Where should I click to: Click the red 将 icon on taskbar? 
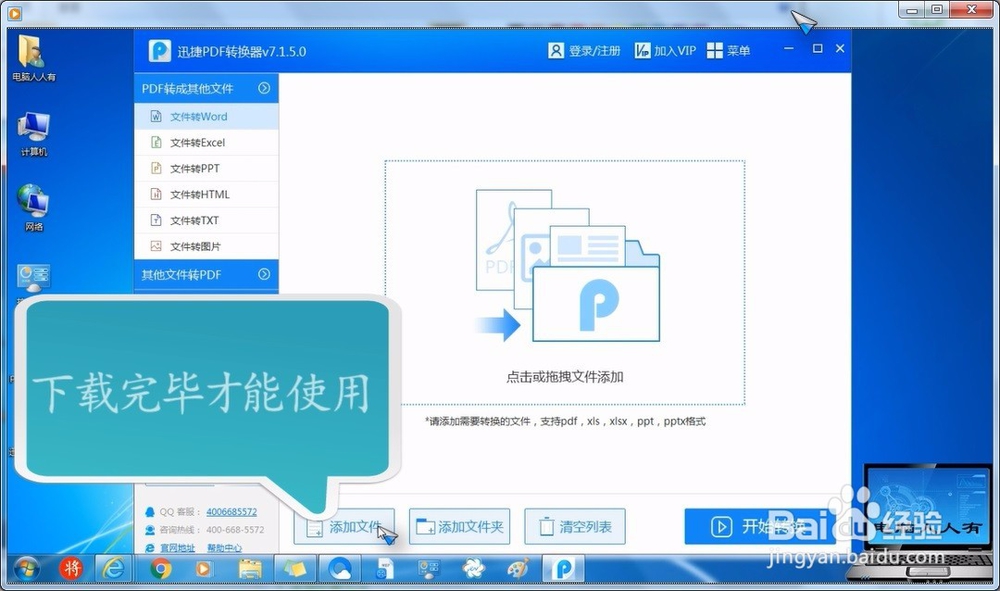point(71,568)
